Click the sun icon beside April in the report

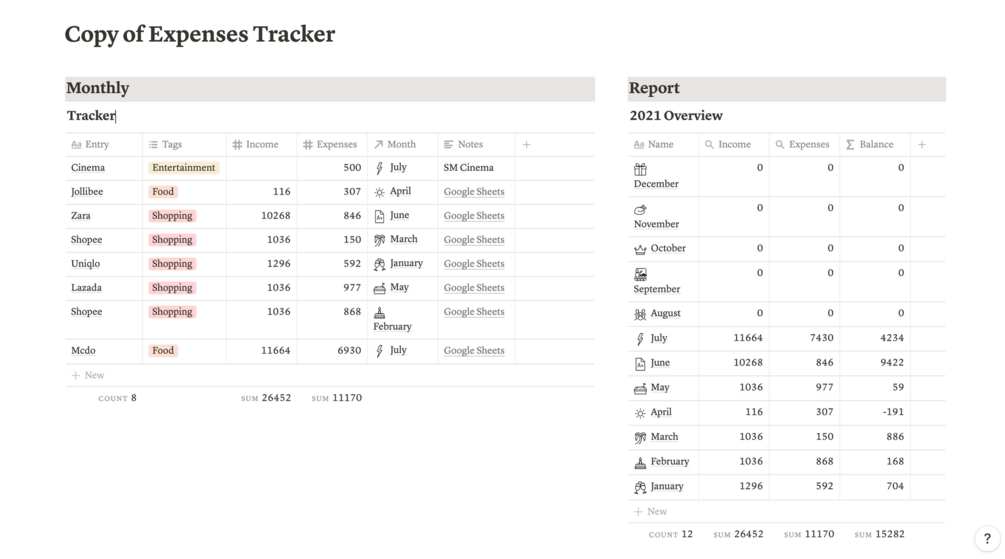pos(640,413)
